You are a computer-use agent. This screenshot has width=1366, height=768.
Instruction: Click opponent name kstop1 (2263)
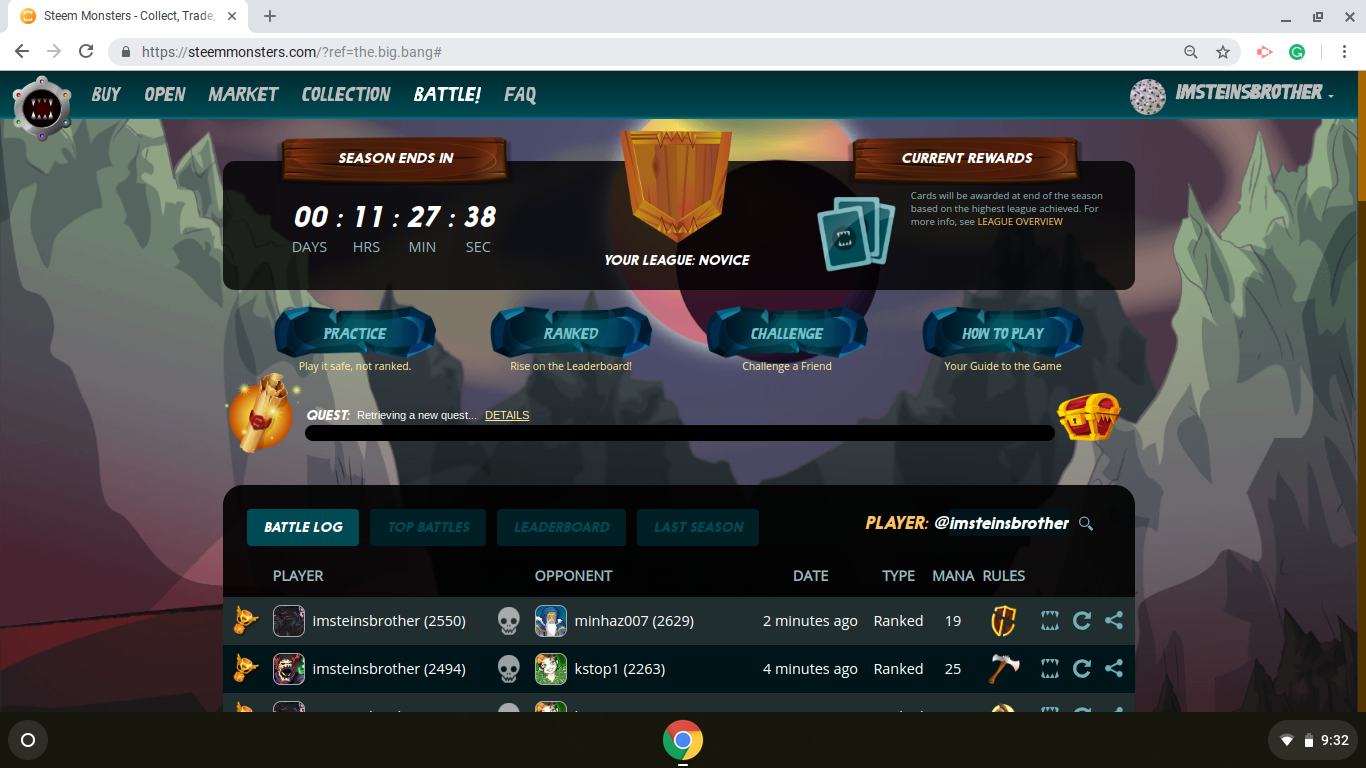click(x=620, y=669)
